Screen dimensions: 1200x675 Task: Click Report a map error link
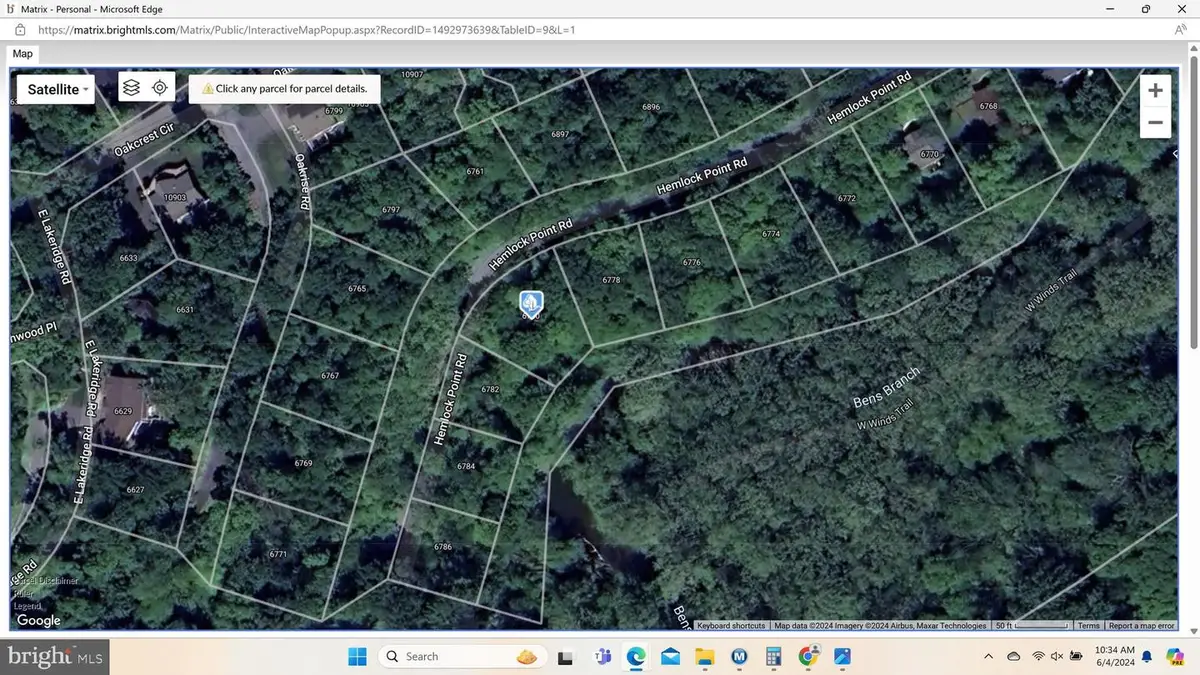(x=1141, y=626)
